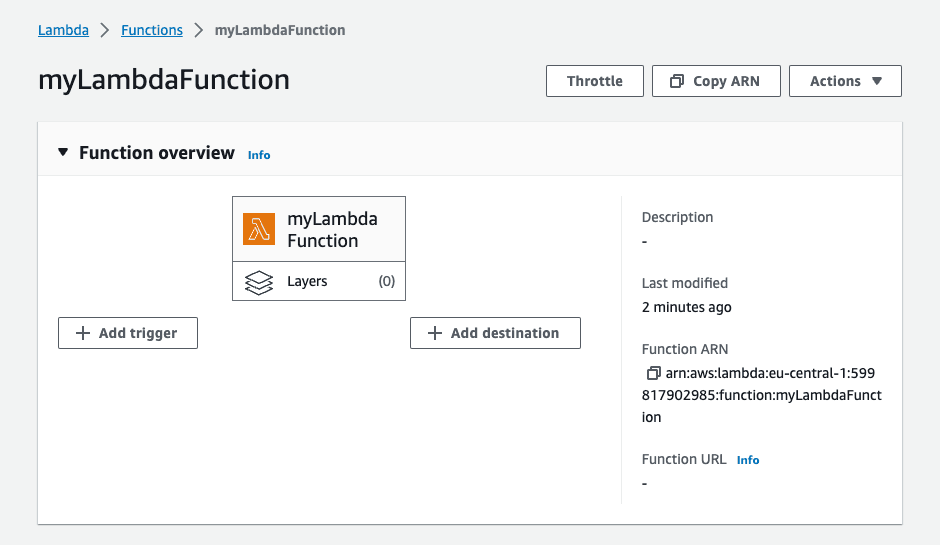Collapse the Function overview section triangle
The width and height of the screenshot is (940, 545).
click(63, 153)
